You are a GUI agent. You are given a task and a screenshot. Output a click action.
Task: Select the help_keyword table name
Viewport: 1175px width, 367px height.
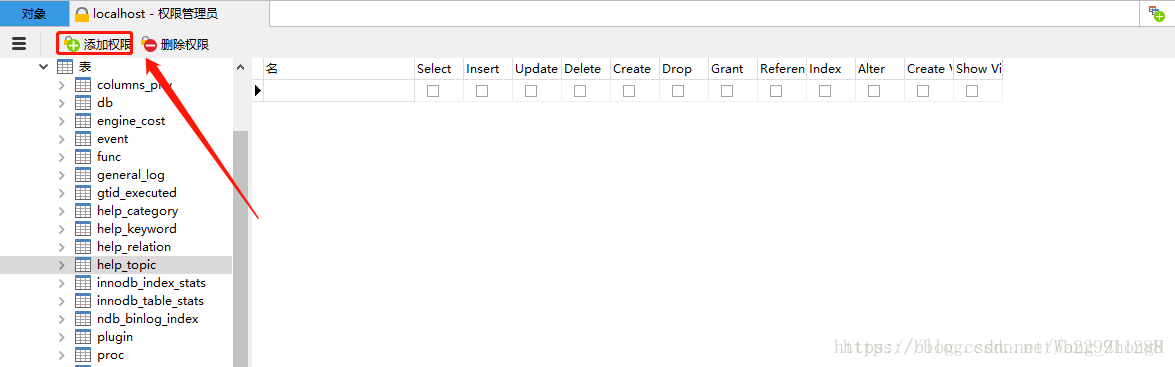[137, 228]
